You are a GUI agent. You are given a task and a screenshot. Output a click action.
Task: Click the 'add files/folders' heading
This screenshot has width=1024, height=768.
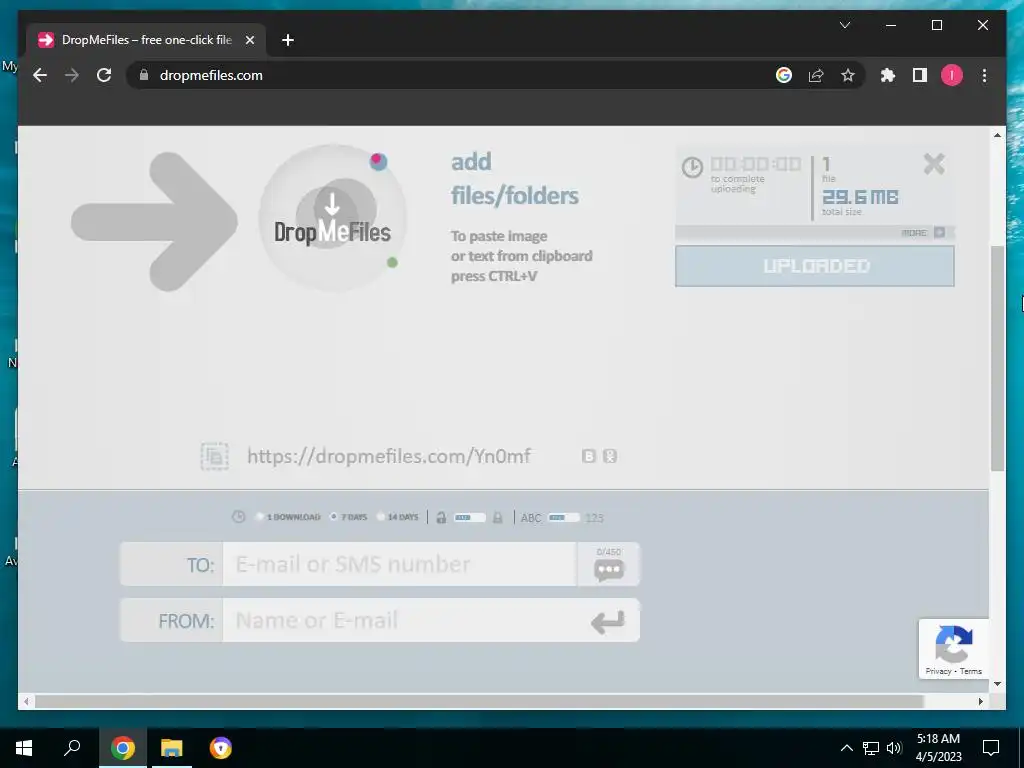[515, 178]
